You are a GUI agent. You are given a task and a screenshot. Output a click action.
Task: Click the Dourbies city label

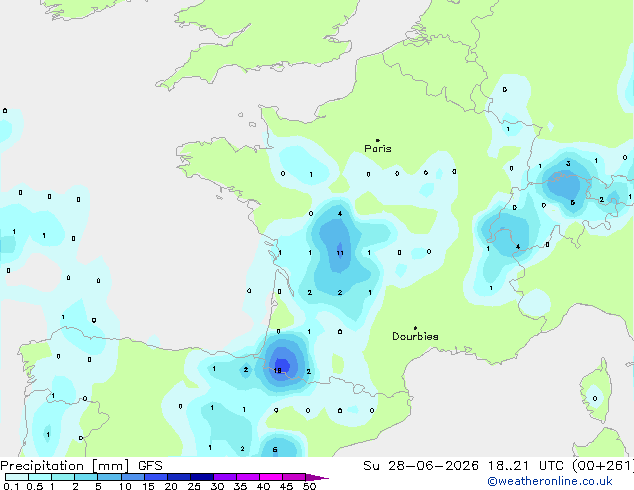click(x=415, y=336)
